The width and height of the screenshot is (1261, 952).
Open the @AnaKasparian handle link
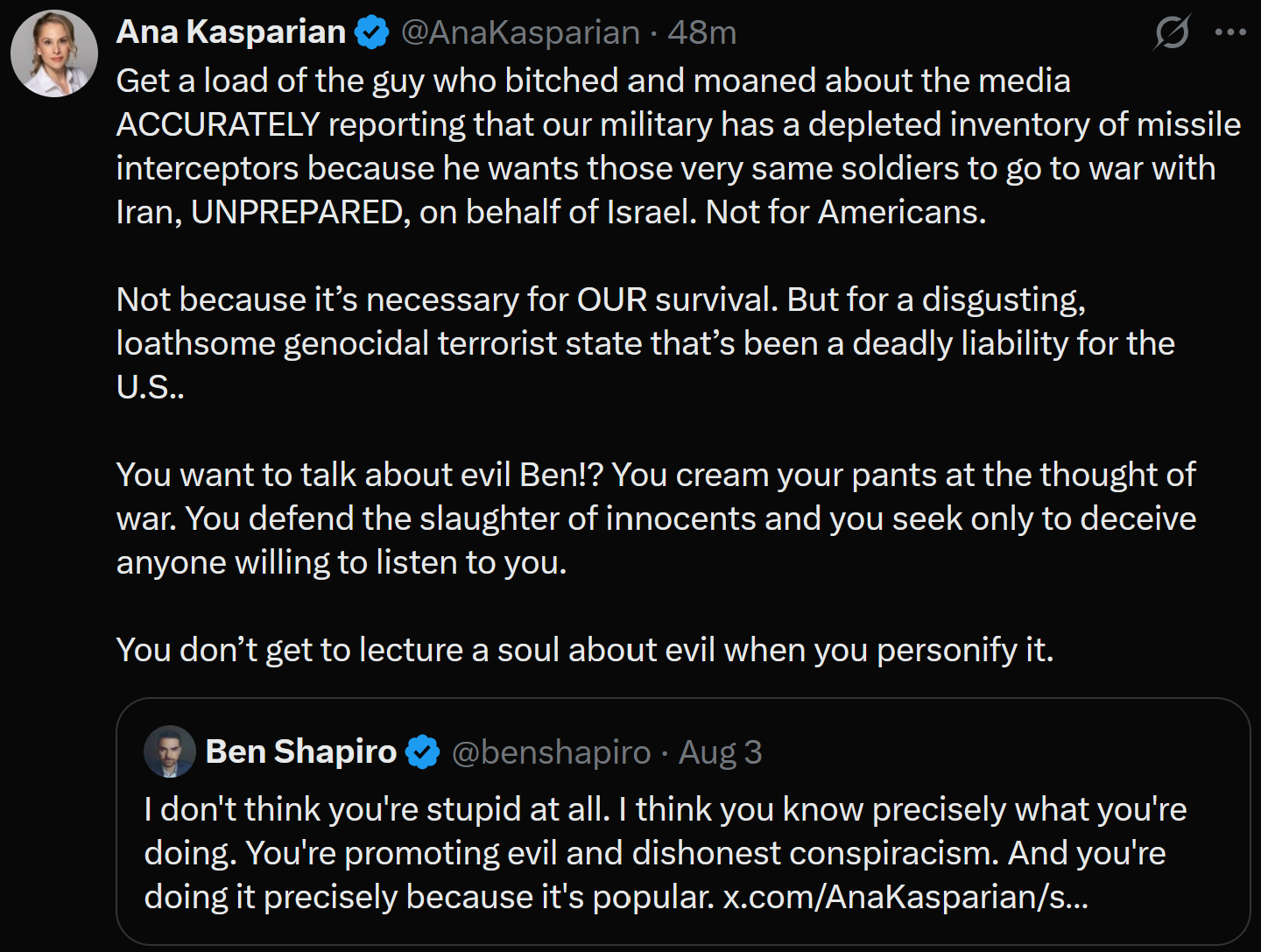point(520,33)
